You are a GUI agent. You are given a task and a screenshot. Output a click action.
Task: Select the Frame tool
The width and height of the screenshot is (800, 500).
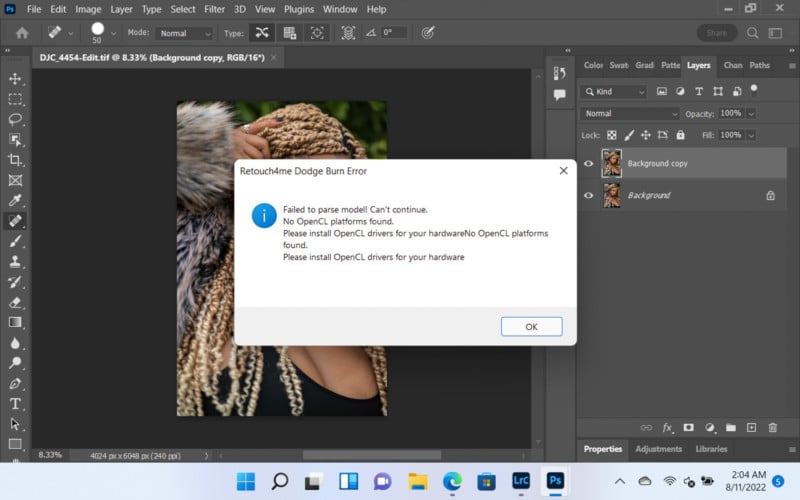click(x=15, y=180)
